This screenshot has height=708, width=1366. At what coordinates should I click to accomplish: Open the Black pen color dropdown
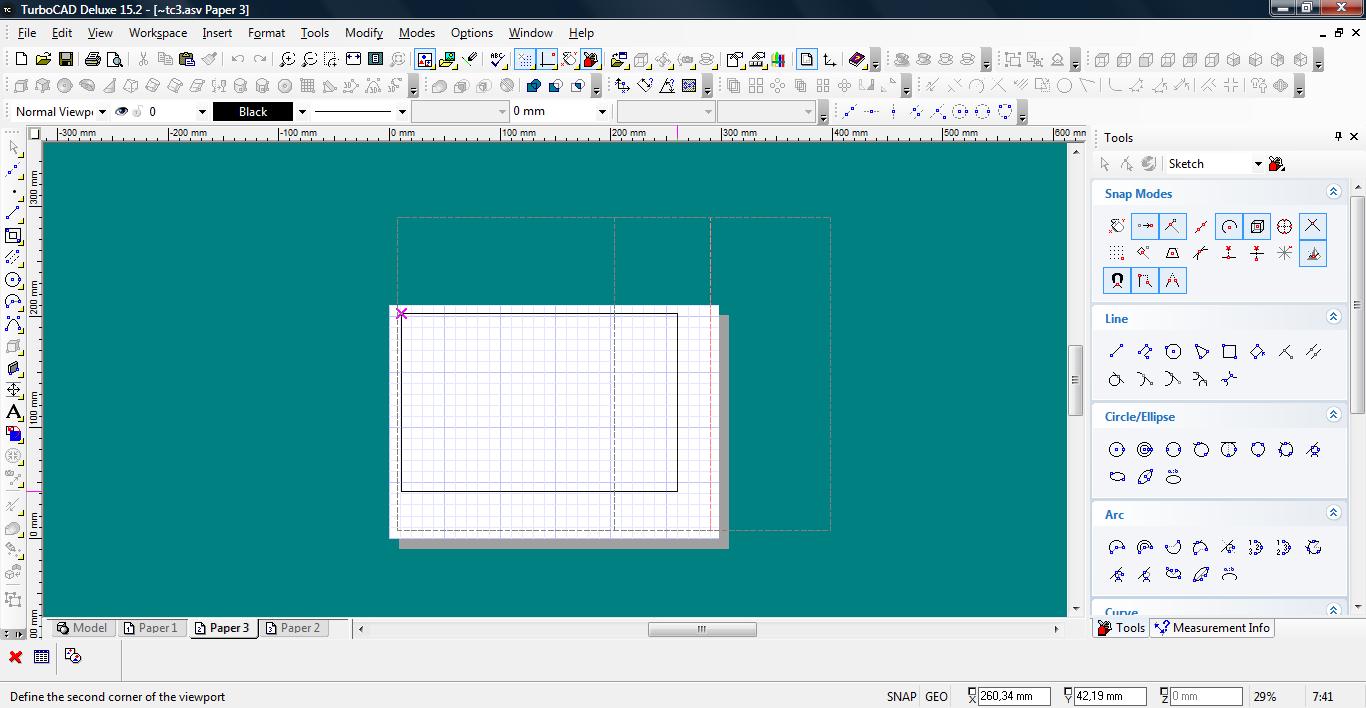[x=302, y=112]
